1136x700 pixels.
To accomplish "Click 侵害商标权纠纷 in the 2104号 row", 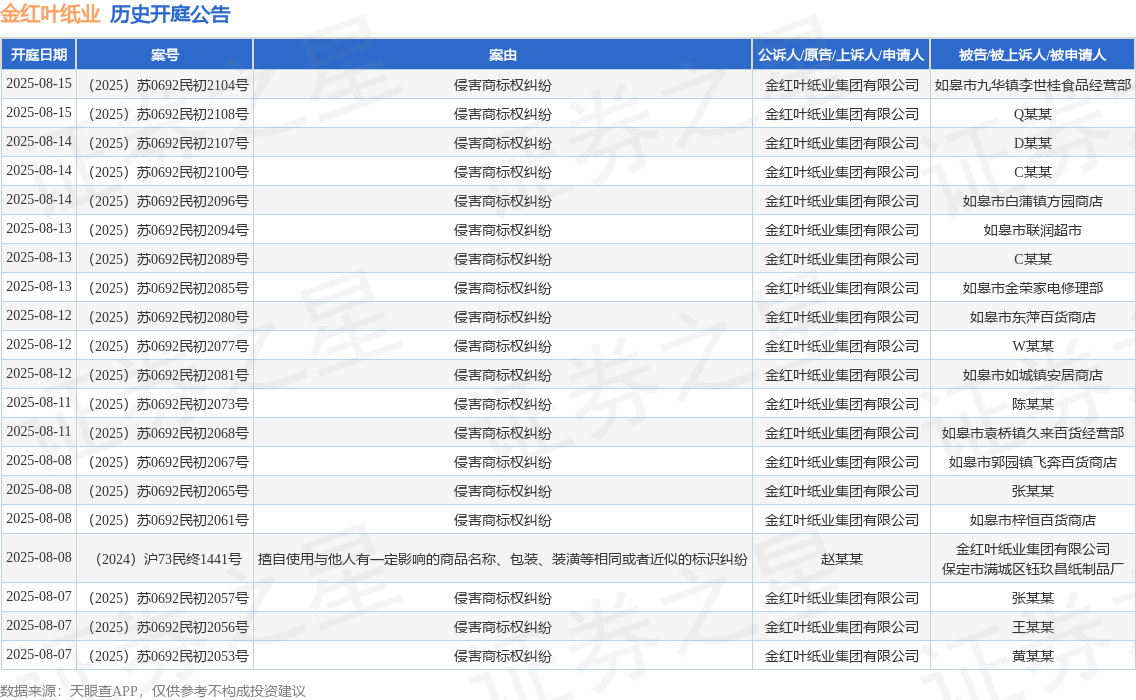I will (x=503, y=85).
